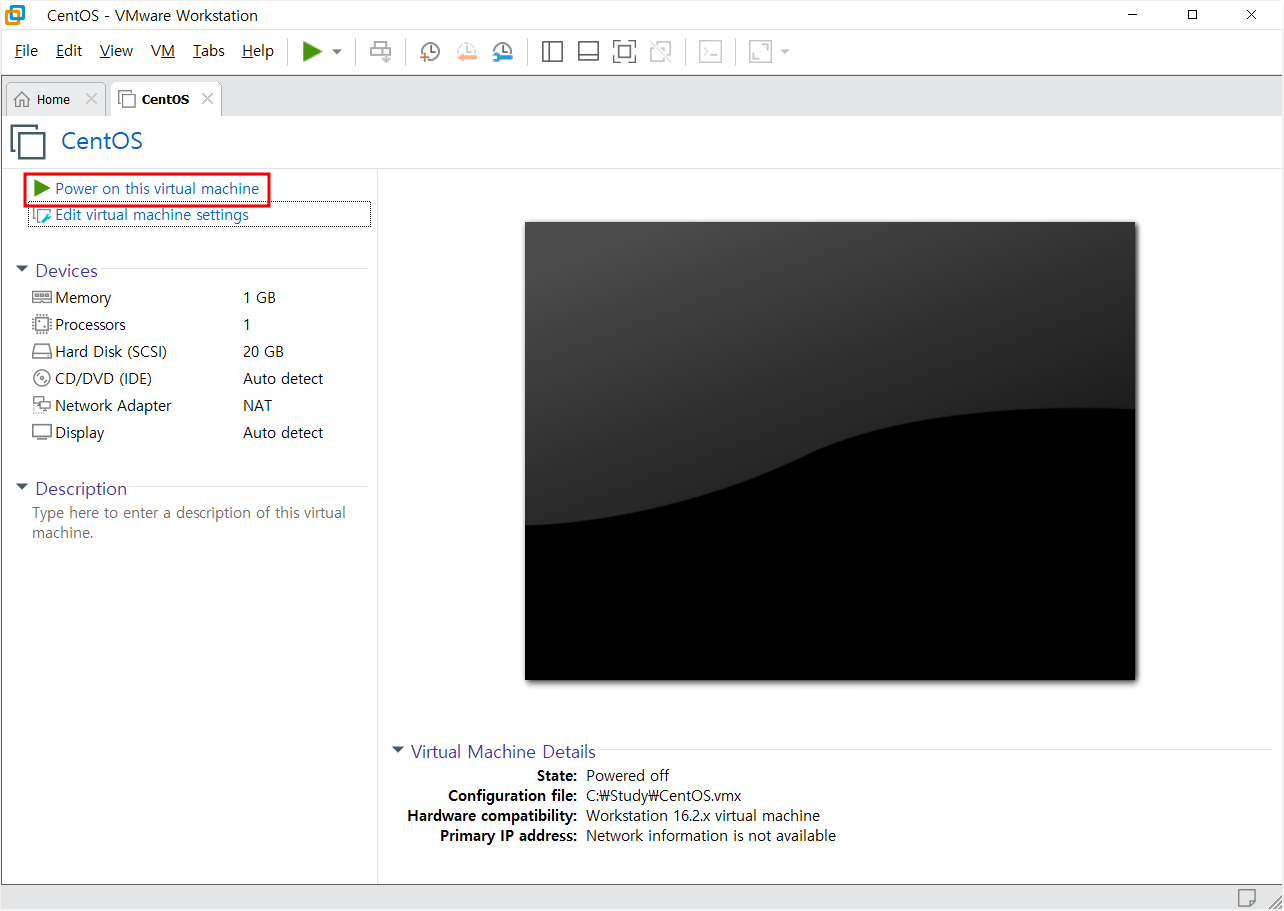Select the Memory device row
1284x911 pixels.
tap(199, 298)
